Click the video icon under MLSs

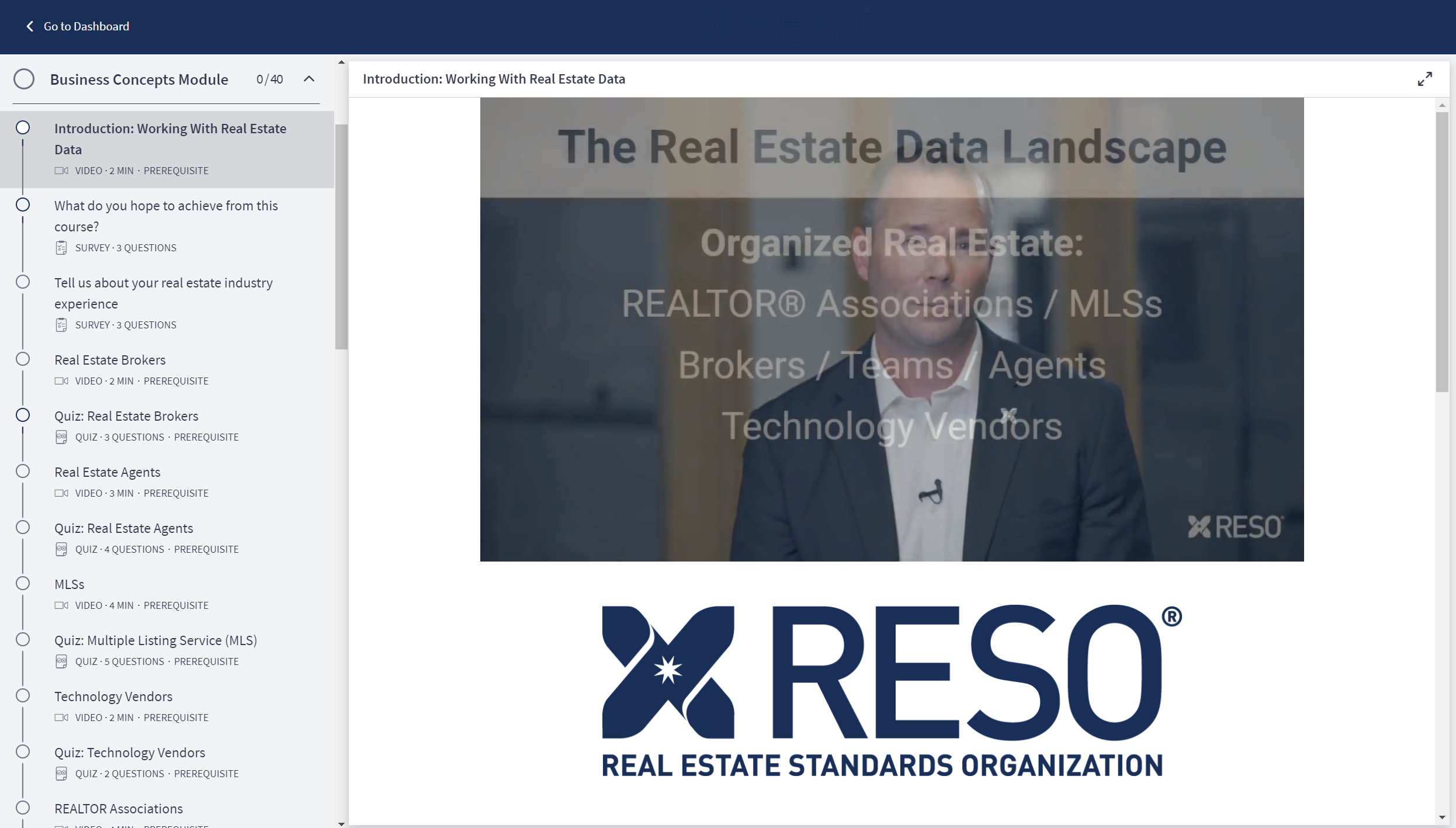coord(61,605)
